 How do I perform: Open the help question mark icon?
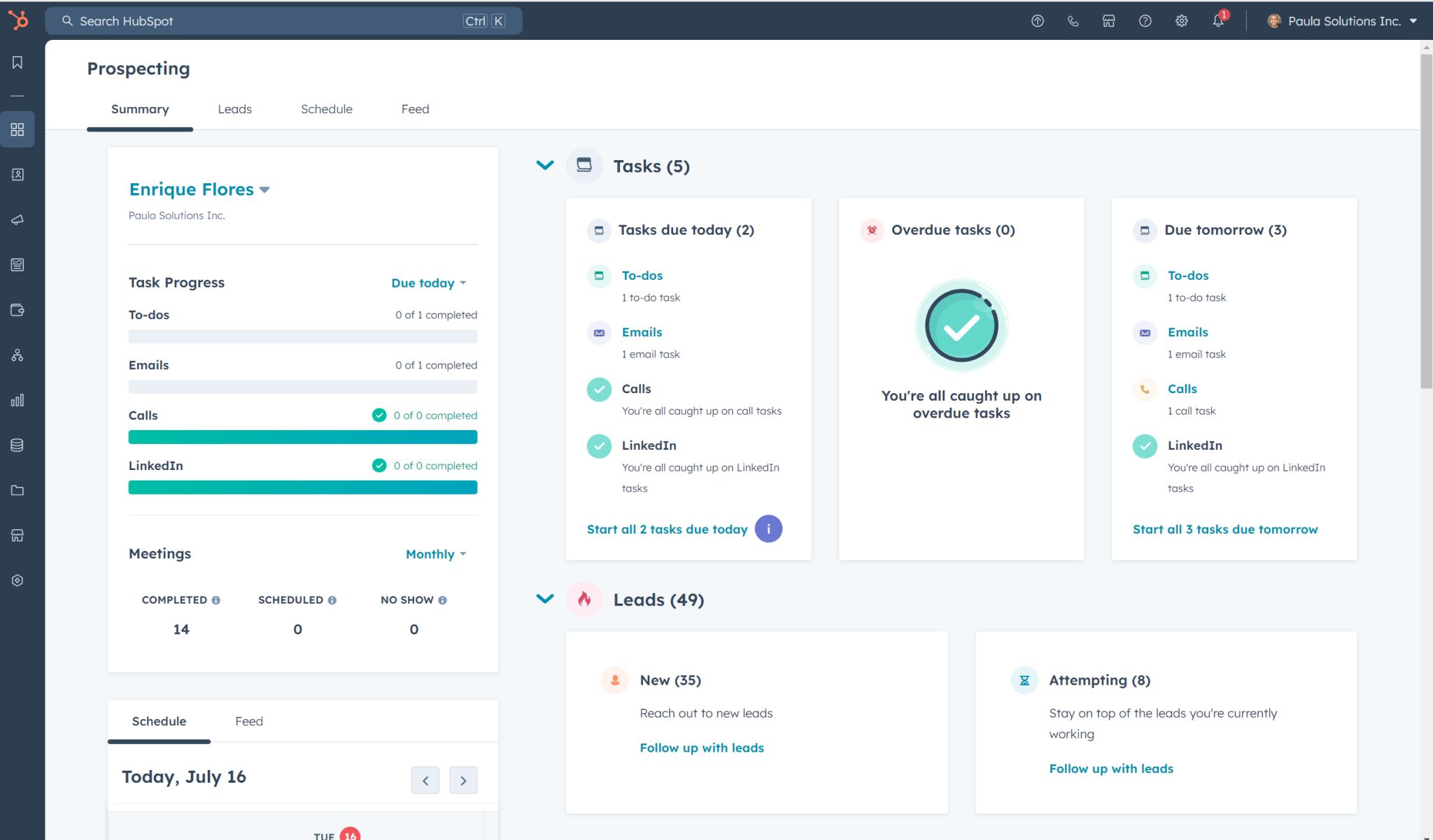pos(1145,21)
